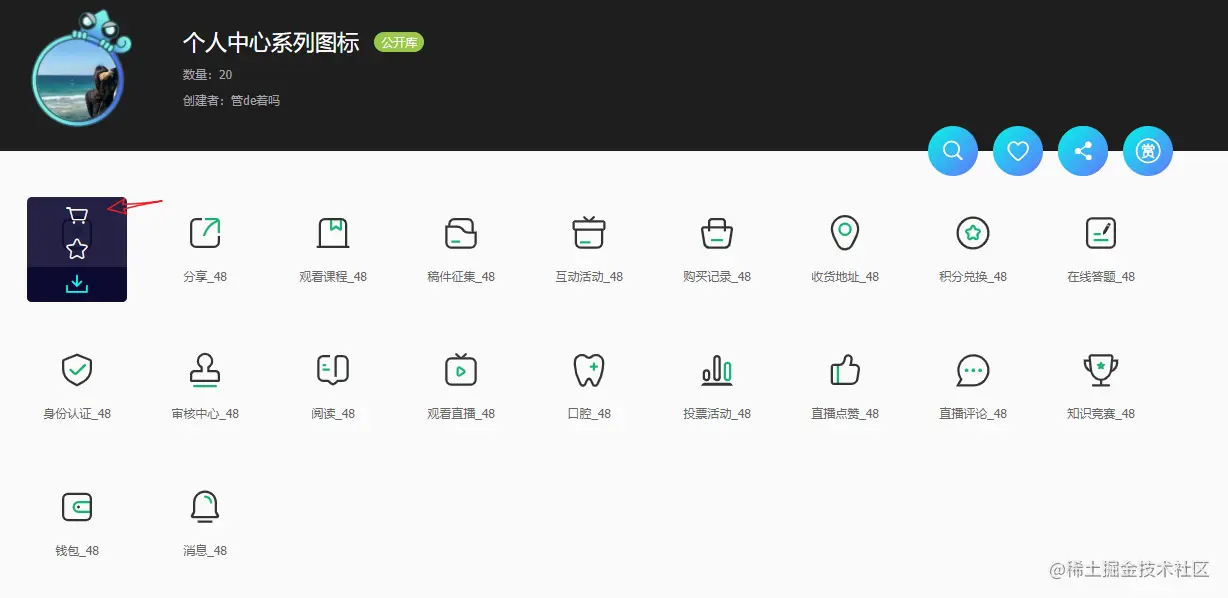
Task: Select the 消息_48 notification bell icon
Action: coord(205,508)
